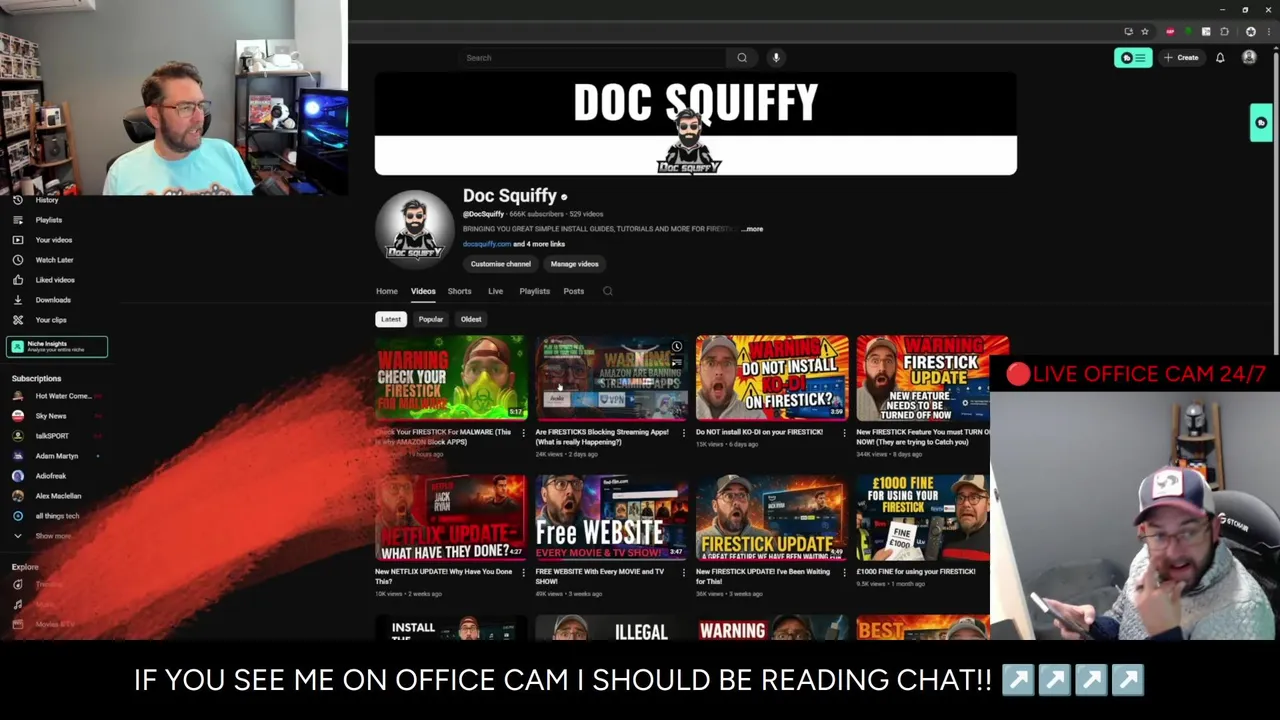Viewport: 1280px width, 720px height.
Task: Open options for 'Are FIRESTICKS Blocking Streaming Apps'
Action: [684, 433]
